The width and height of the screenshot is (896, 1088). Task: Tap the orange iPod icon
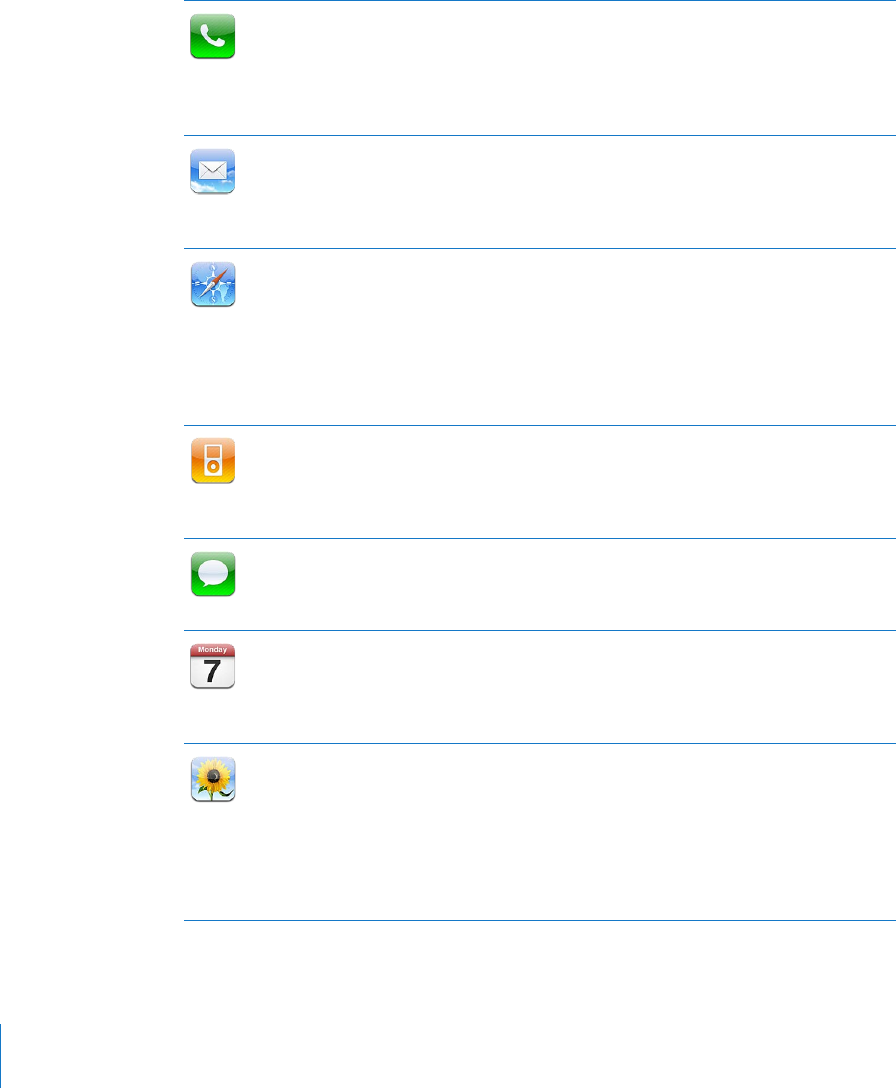213,461
